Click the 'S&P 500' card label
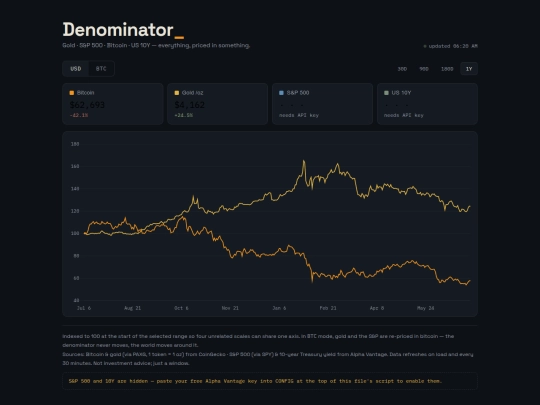 pos(298,93)
